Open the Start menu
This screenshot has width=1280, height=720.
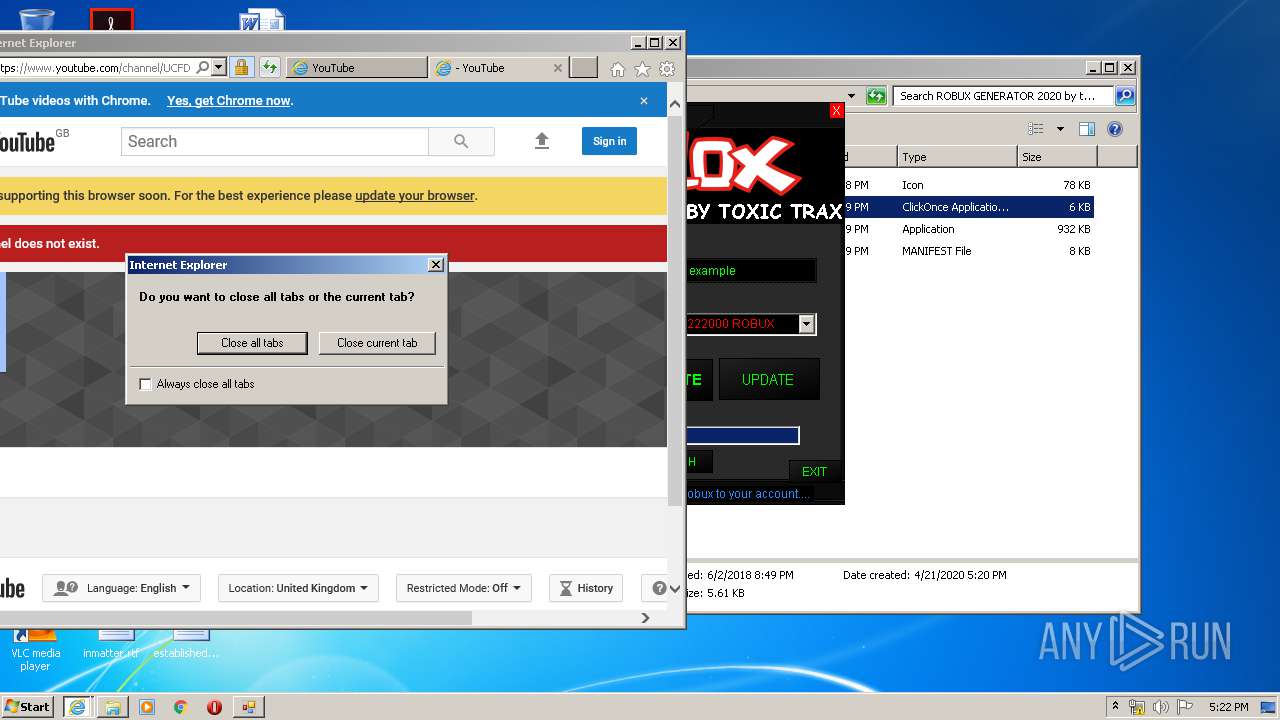point(26,706)
